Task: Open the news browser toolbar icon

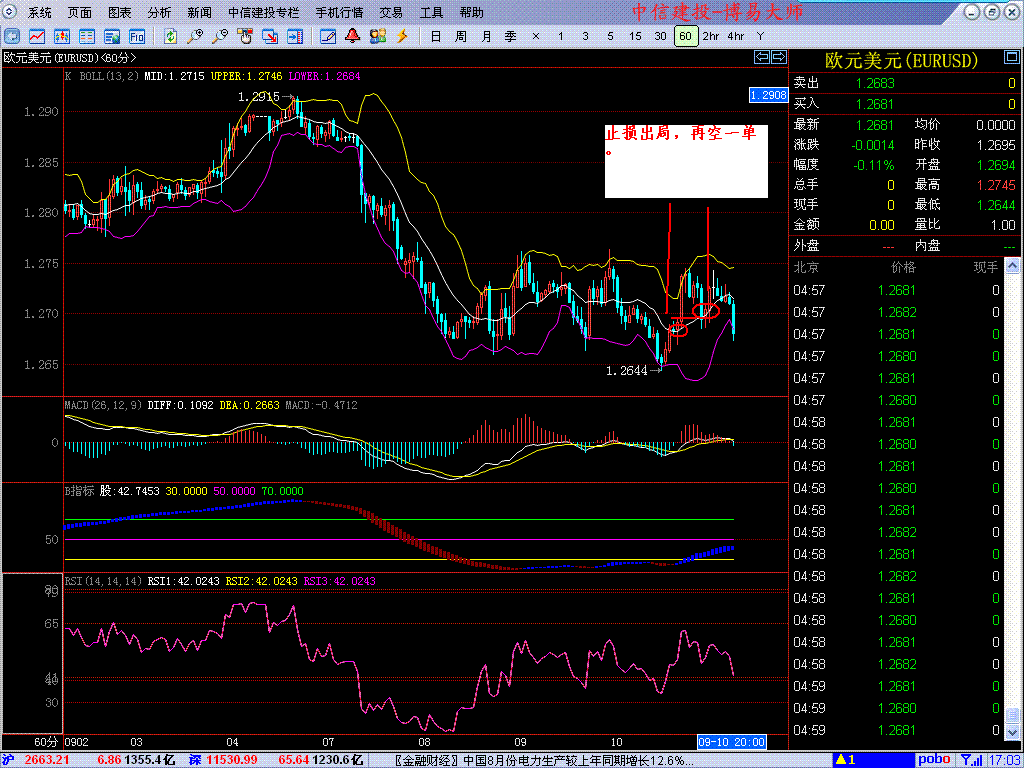Action: click(x=112, y=36)
